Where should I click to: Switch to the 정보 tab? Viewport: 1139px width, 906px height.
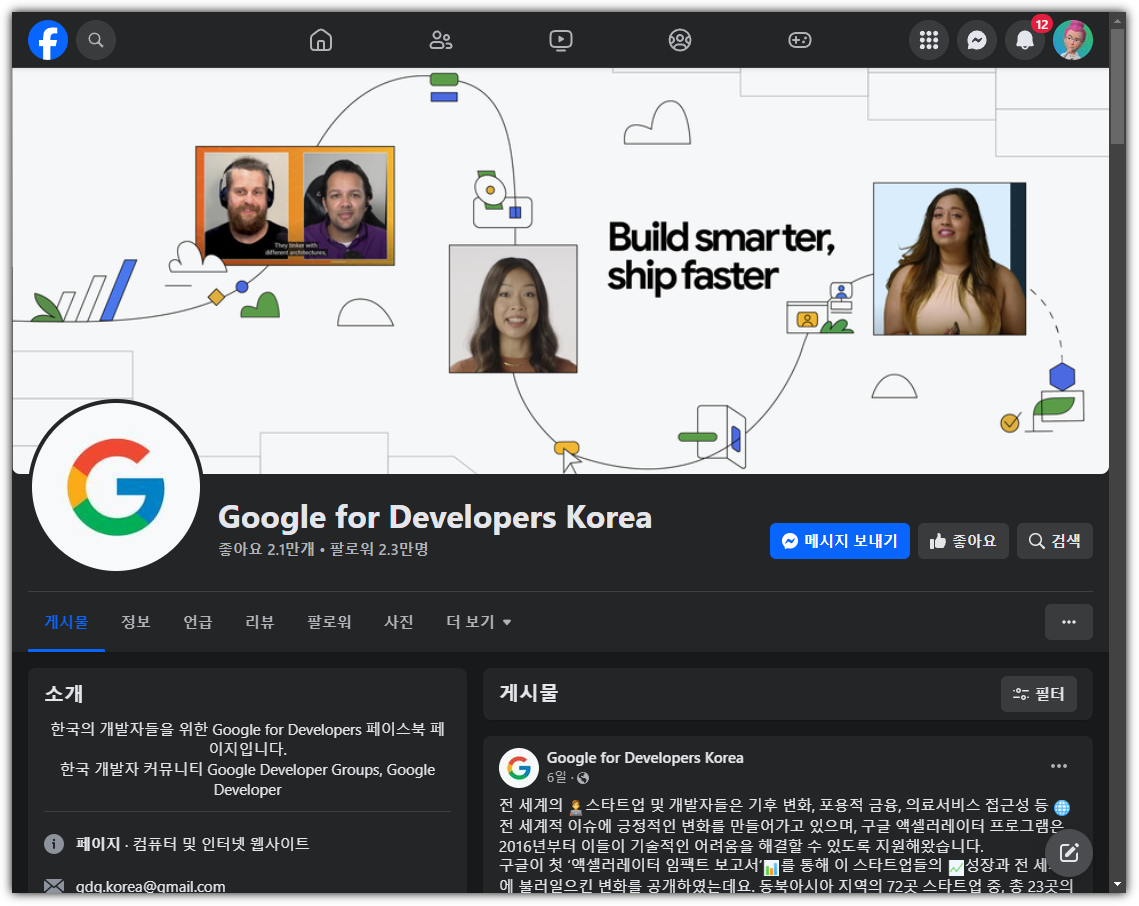coord(136,622)
